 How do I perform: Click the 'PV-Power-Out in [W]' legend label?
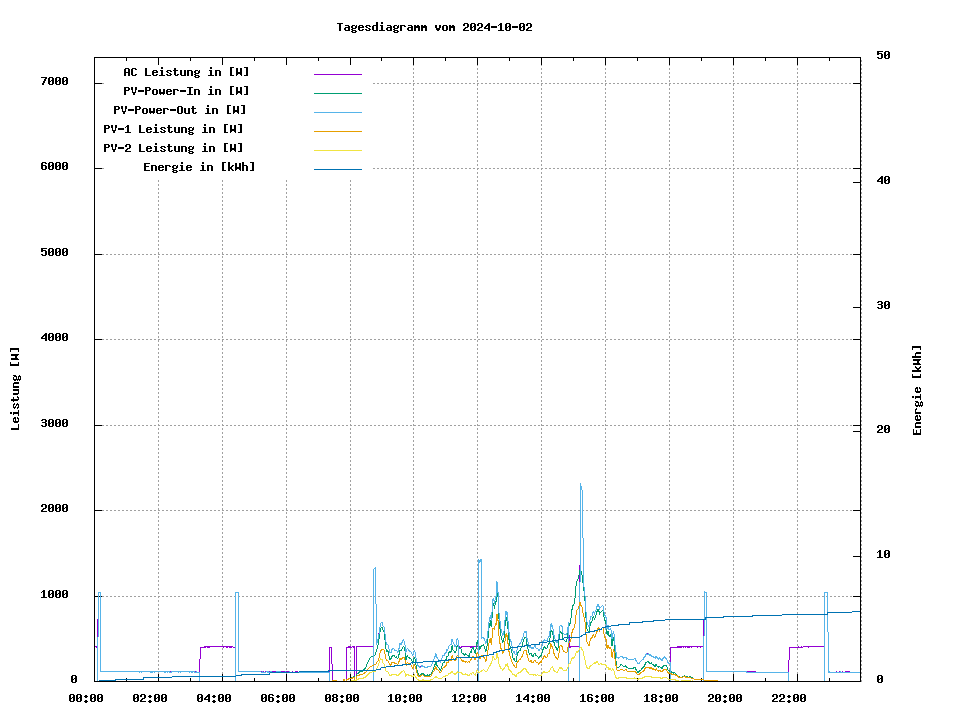(x=179, y=110)
